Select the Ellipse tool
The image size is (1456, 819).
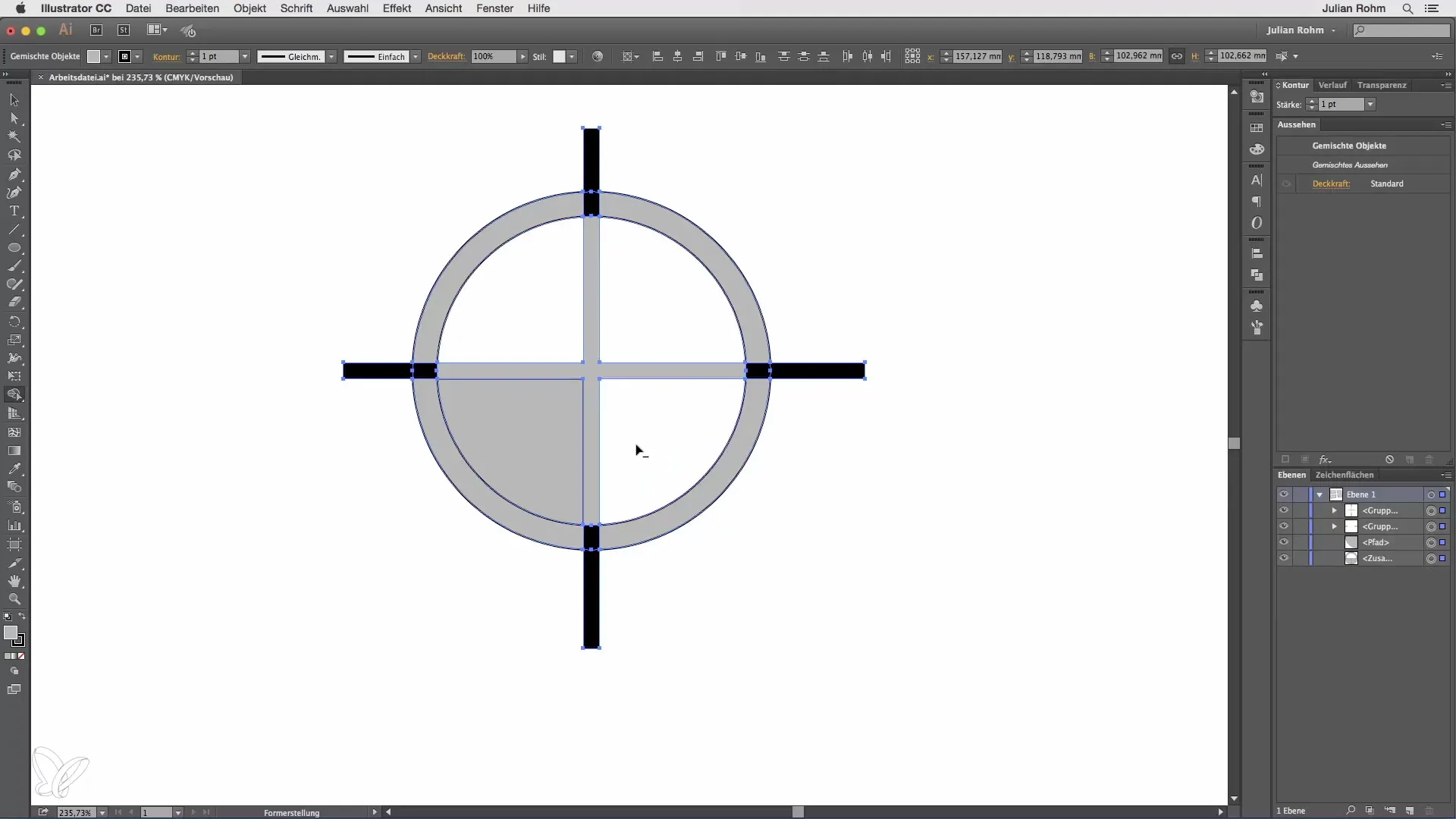tap(14, 248)
